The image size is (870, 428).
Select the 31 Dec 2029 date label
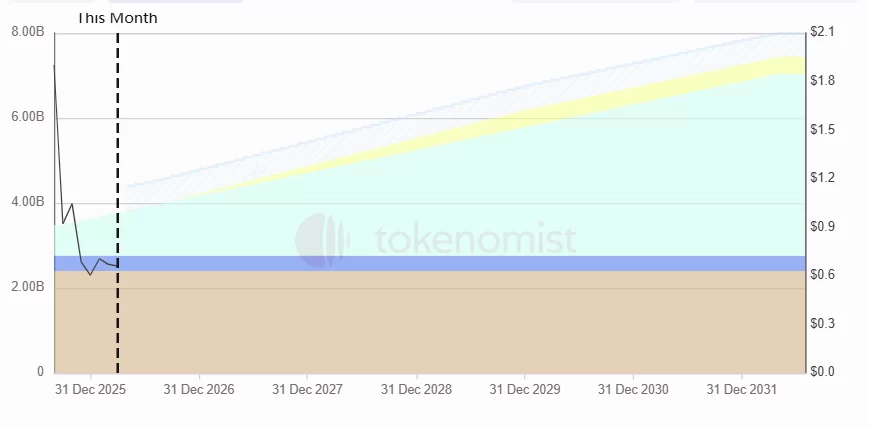525,389
